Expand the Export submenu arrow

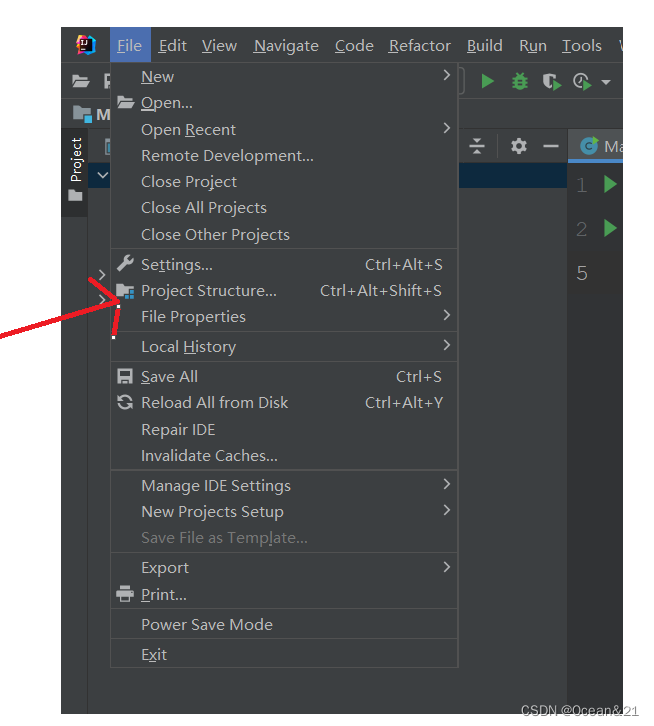point(446,567)
